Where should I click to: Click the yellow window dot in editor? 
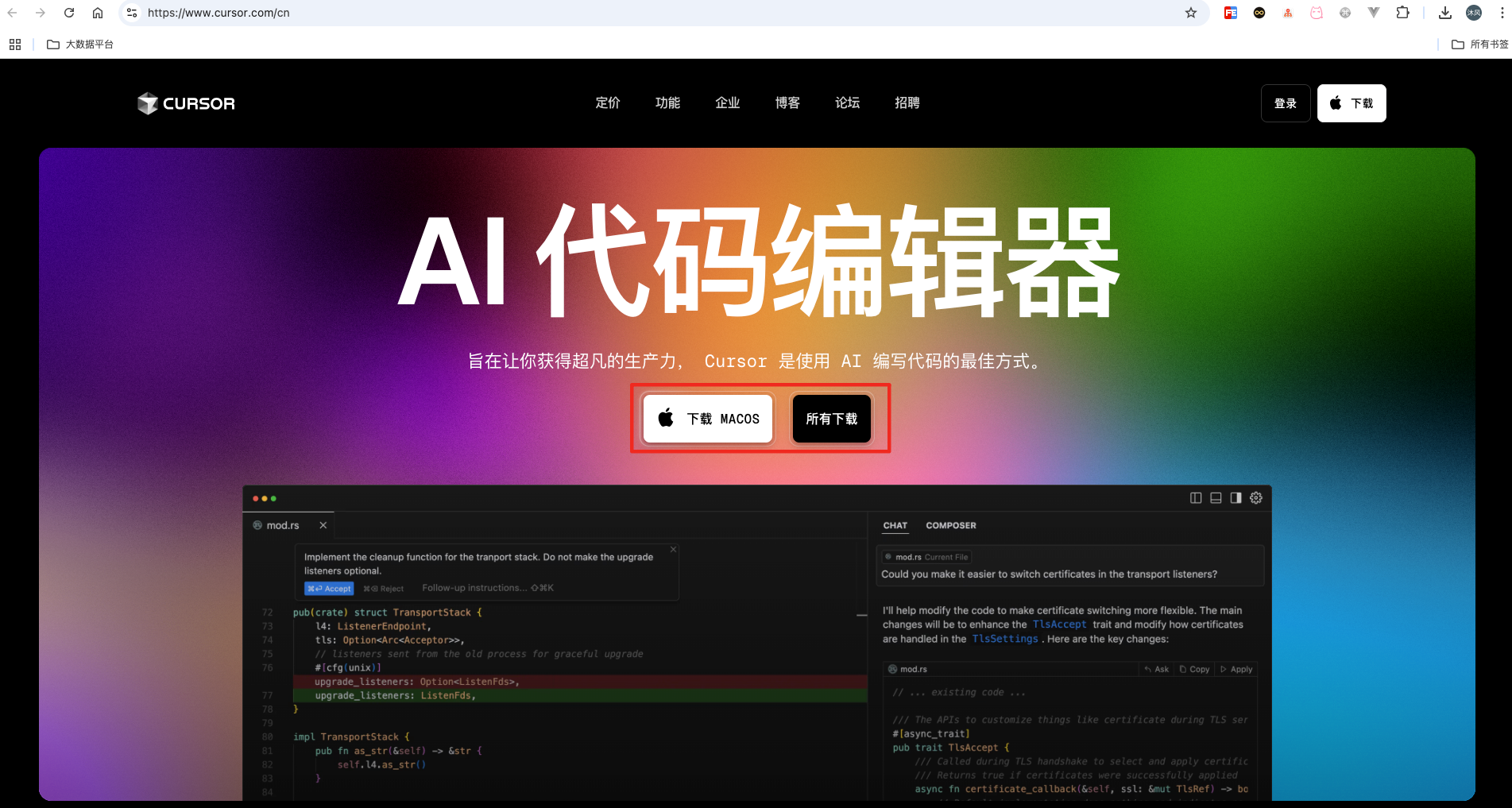pyautogui.click(x=265, y=499)
